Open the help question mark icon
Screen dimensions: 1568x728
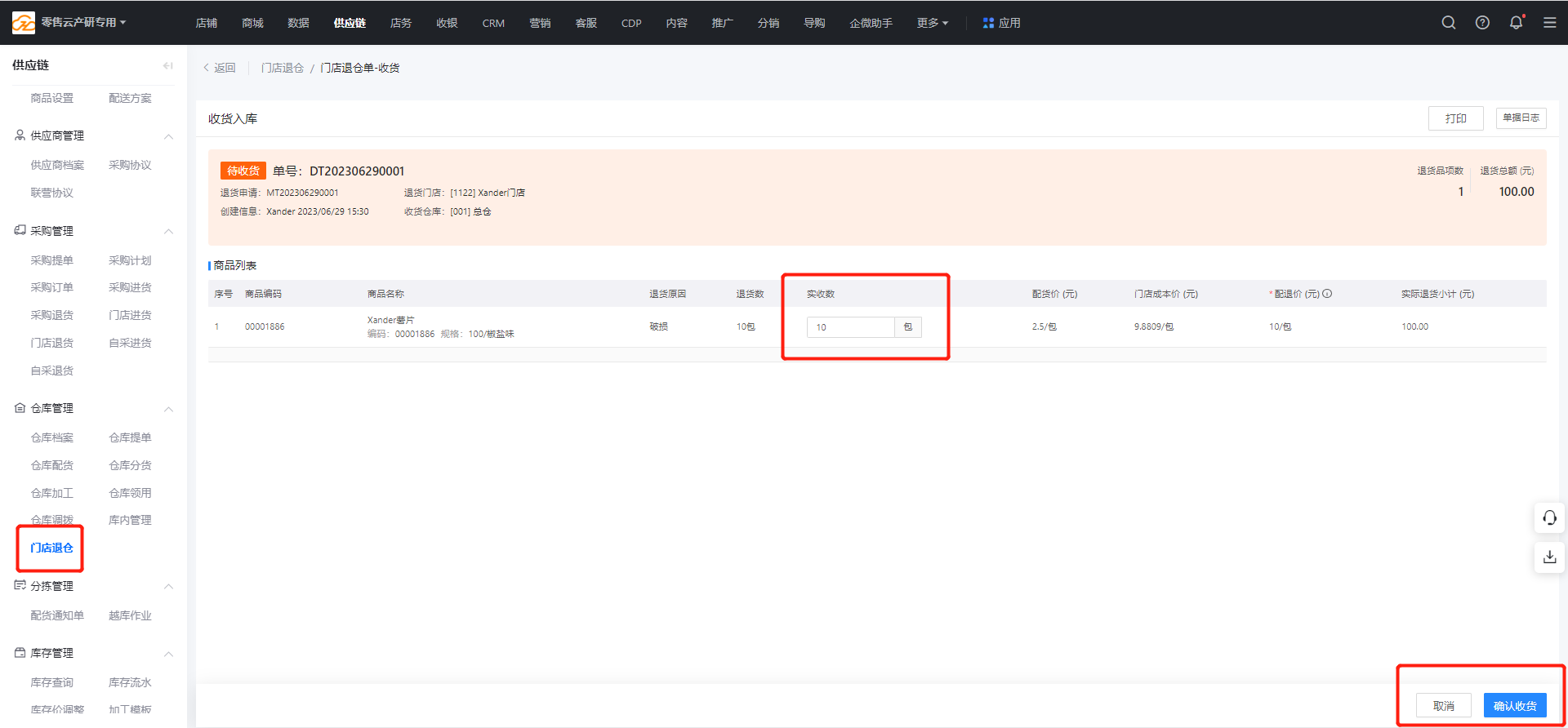[1482, 23]
